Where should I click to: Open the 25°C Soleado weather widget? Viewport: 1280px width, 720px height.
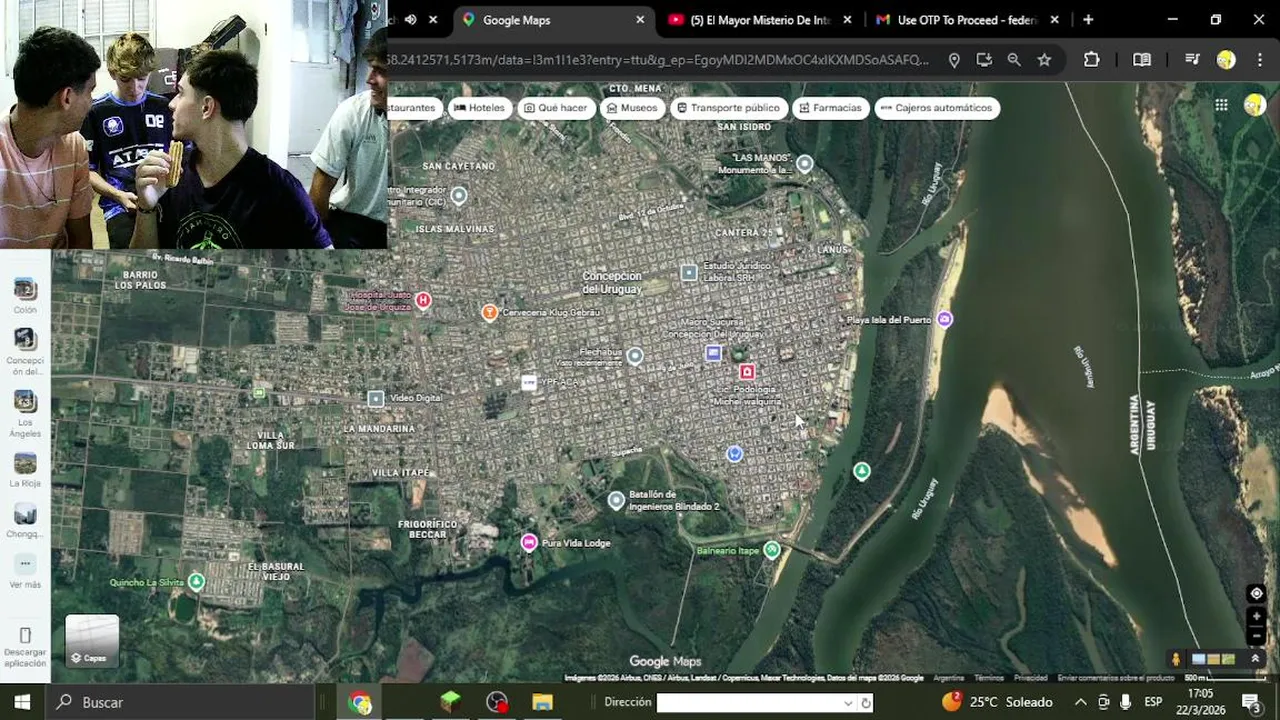pos(997,702)
